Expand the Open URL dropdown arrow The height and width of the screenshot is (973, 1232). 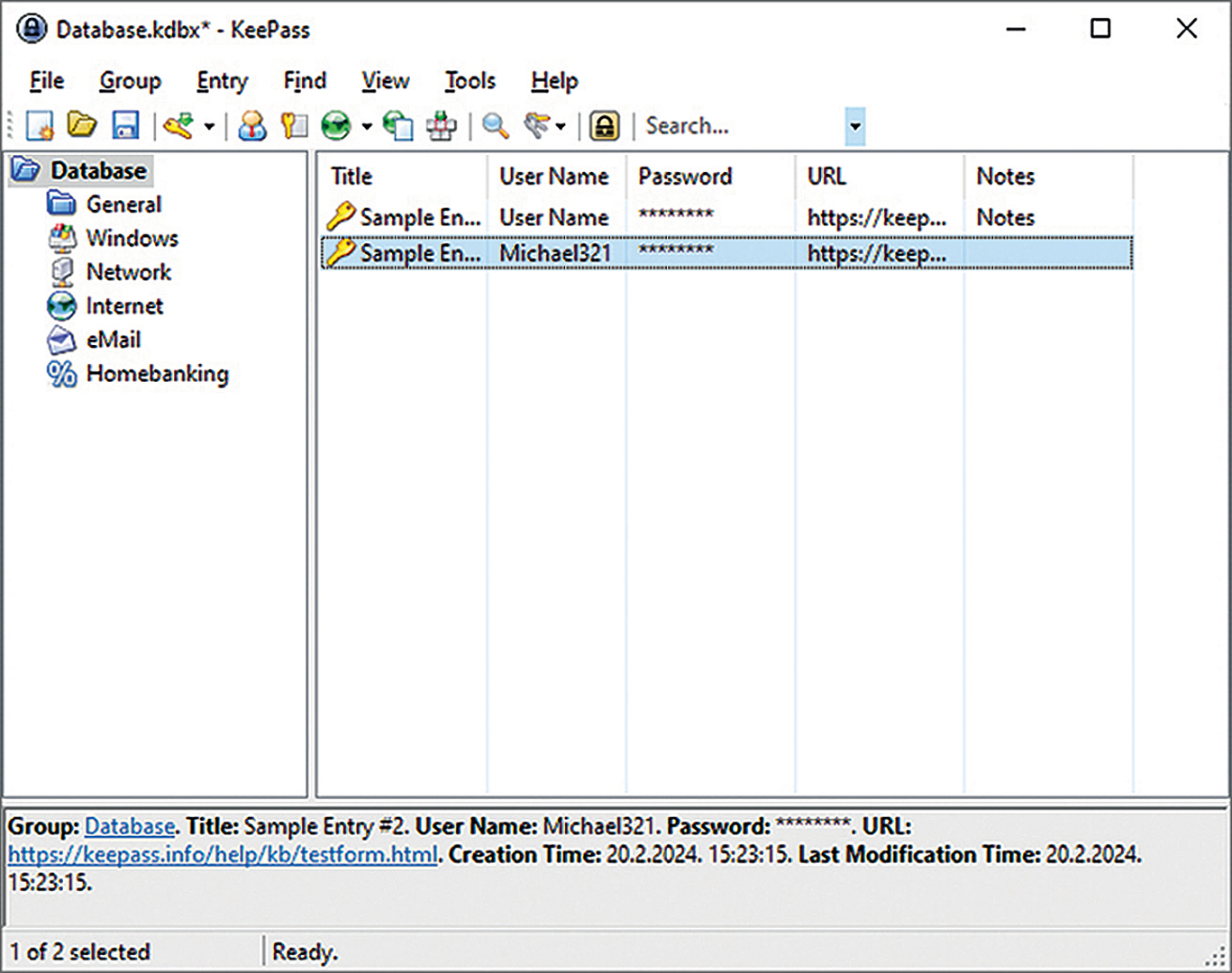(x=367, y=126)
